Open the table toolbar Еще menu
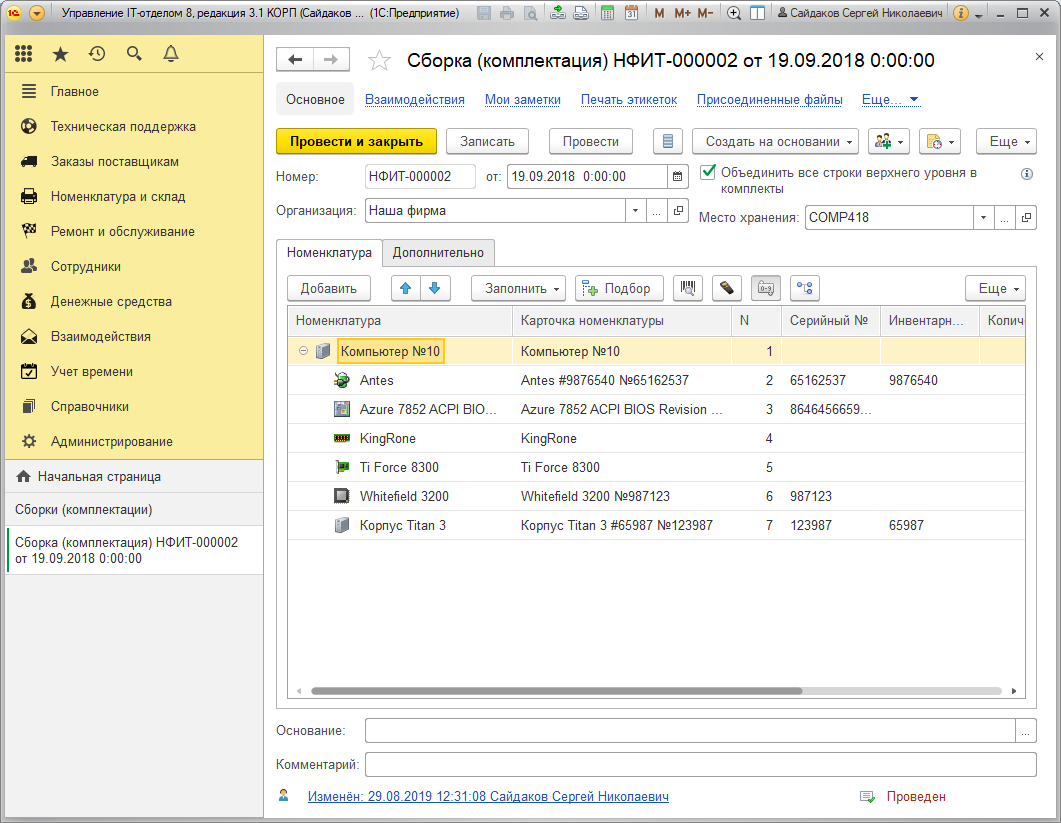Image resolution: width=1061 pixels, height=823 pixels. 995,288
